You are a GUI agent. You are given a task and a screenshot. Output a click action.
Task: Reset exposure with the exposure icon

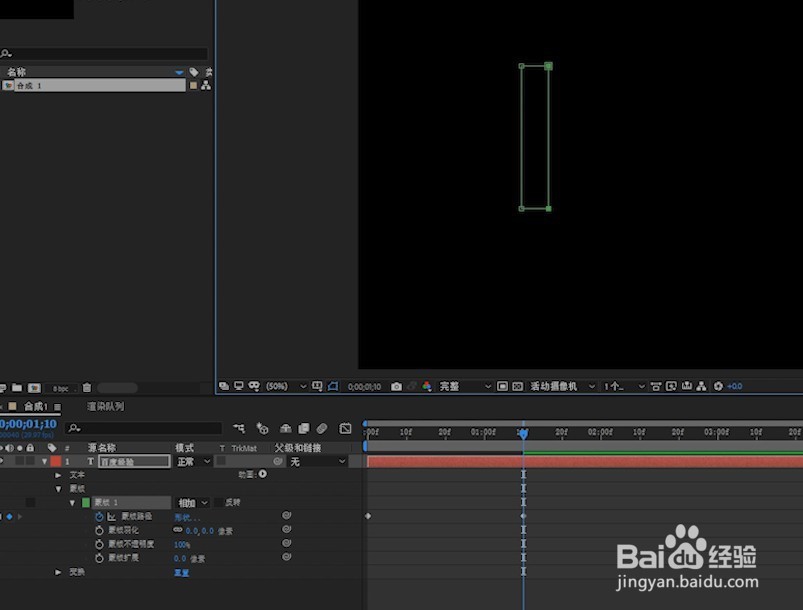tap(718, 386)
